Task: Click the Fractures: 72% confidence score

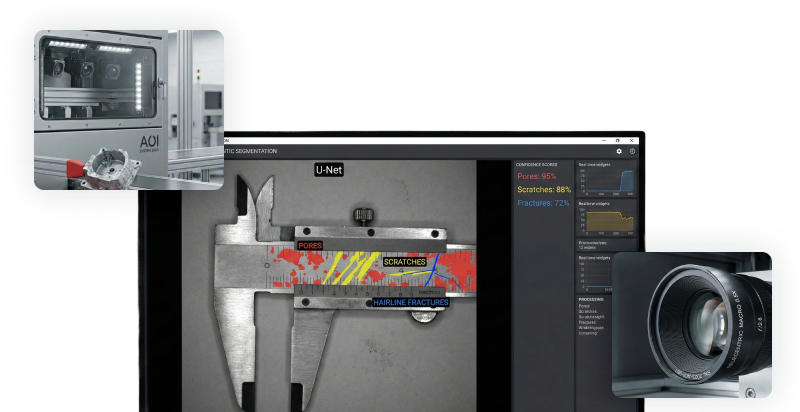Action: point(543,203)
